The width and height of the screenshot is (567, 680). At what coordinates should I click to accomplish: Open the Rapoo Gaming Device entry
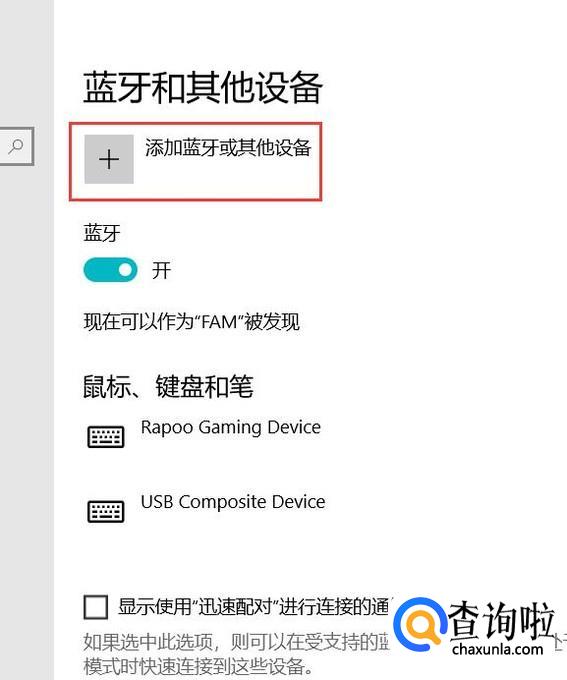tap(231, 428)
